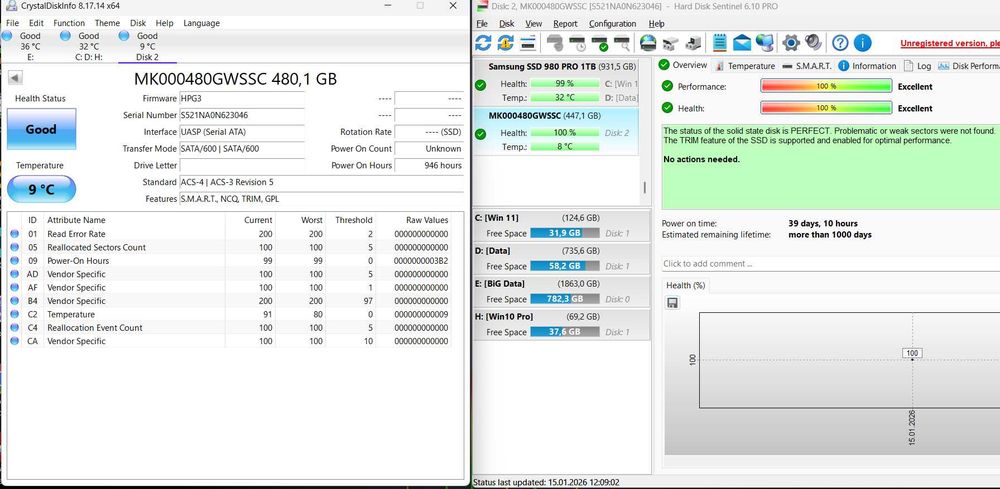Click the 'Power-On Hours' attribute row
Image resolution: width=1000 pixels, height=489 pixels.
pyautogui.click(x=230, y=261)
